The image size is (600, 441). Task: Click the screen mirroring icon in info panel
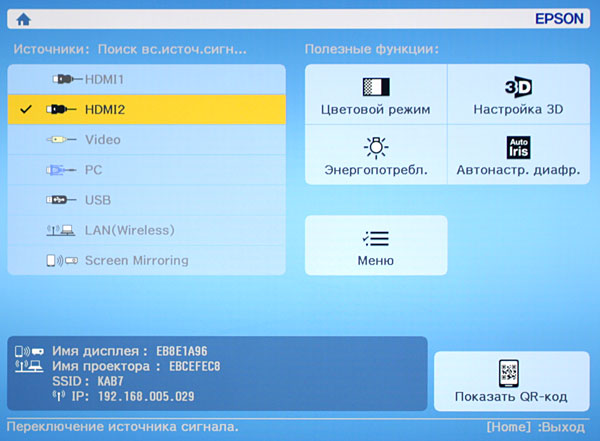coord(29,351)
